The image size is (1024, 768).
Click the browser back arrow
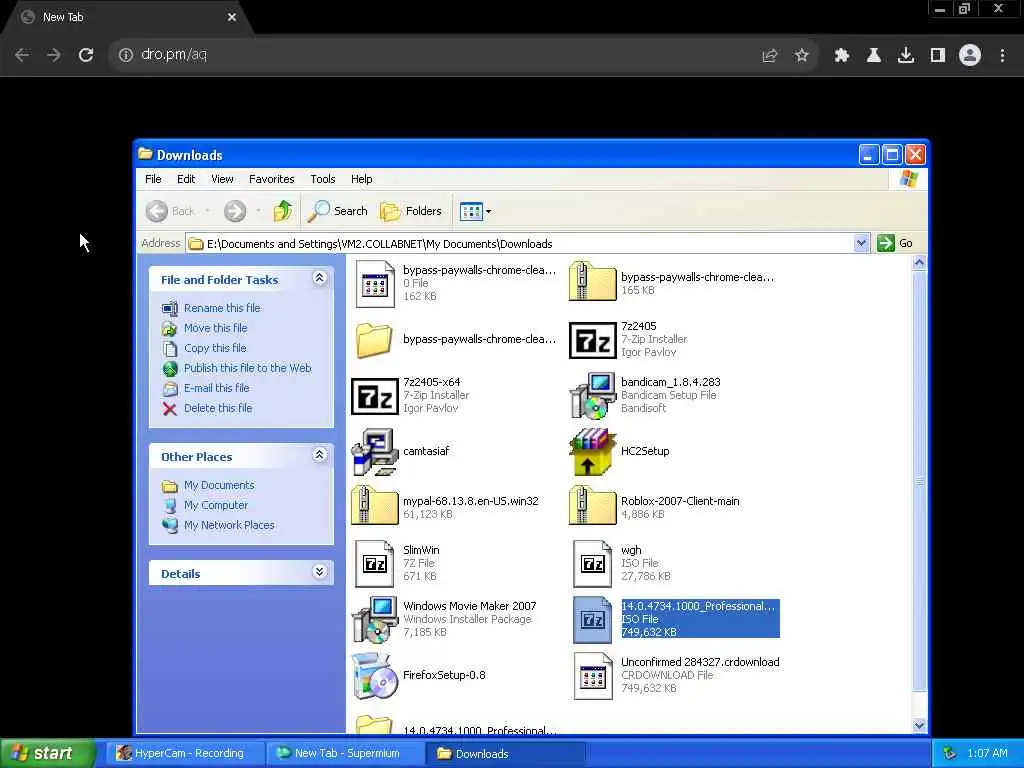click(x=22, y=55)
